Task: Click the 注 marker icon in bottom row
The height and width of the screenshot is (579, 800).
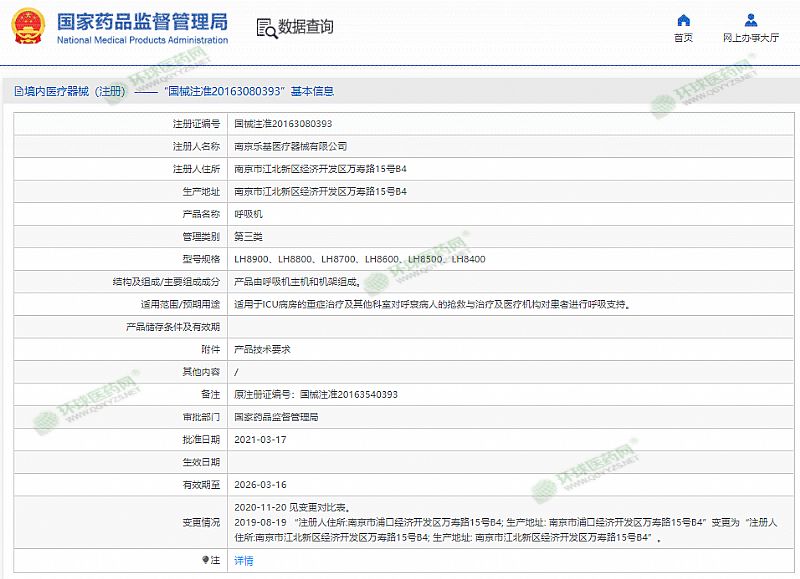Action: 207,560
